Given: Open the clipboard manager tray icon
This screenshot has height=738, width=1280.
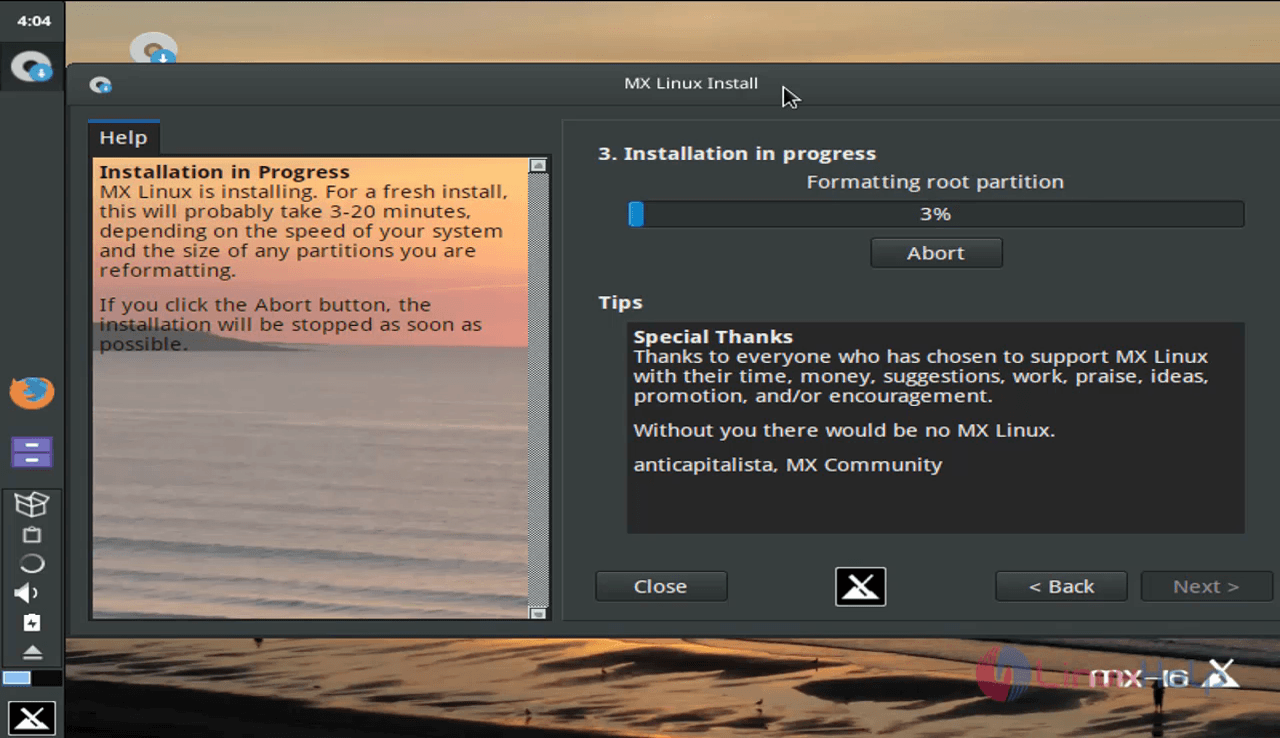Looking at the screenshot, I should point(32,535).
